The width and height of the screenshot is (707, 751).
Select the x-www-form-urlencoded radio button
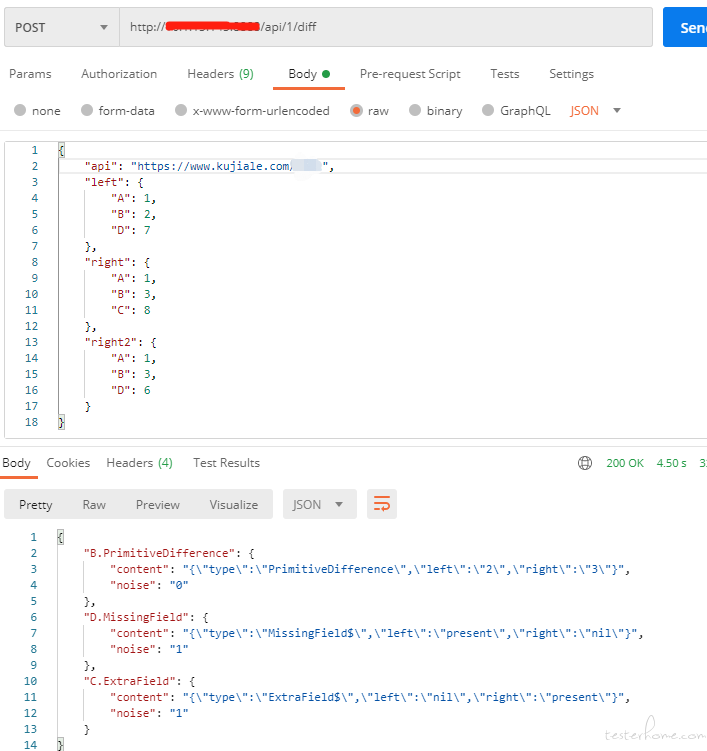click(x=181, y=110)
